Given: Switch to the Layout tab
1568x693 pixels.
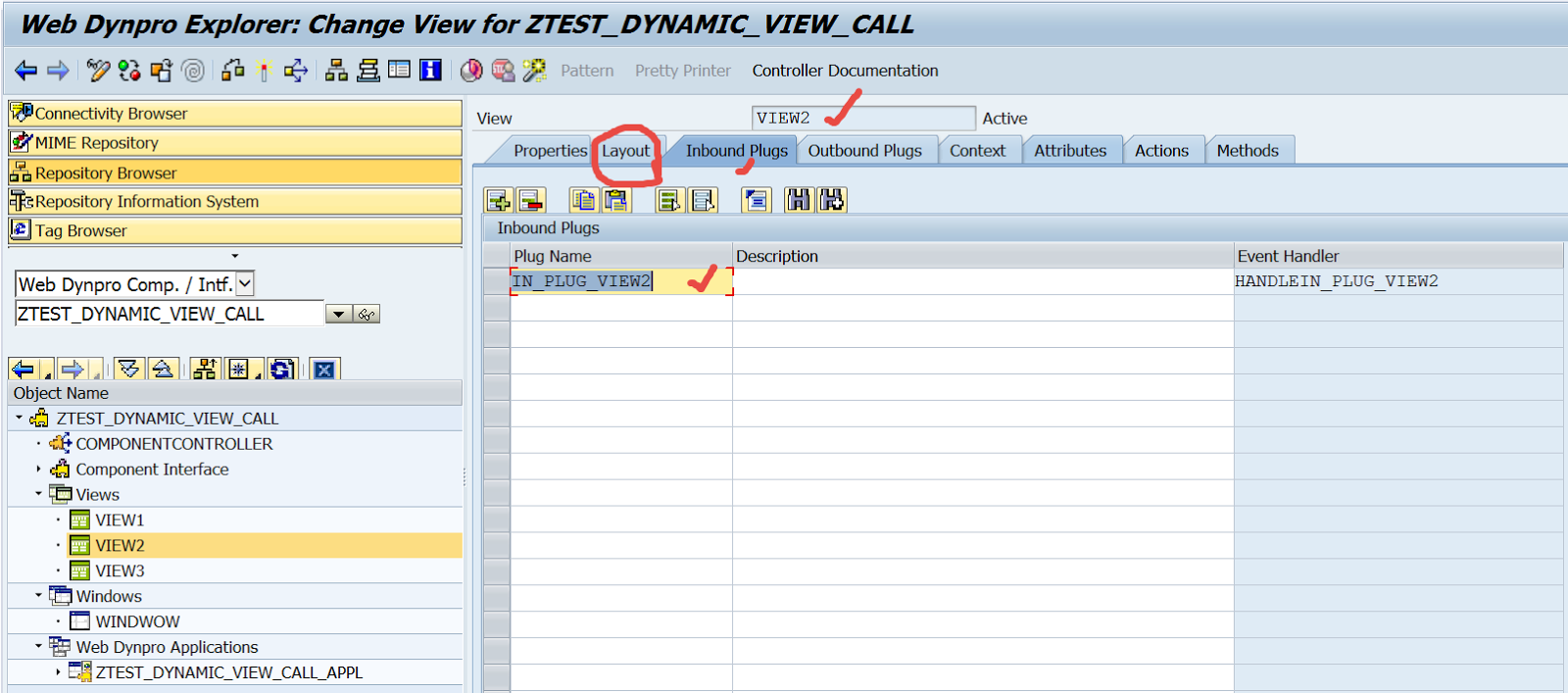Looking at the screenshot, I should [x=625, y=151].
